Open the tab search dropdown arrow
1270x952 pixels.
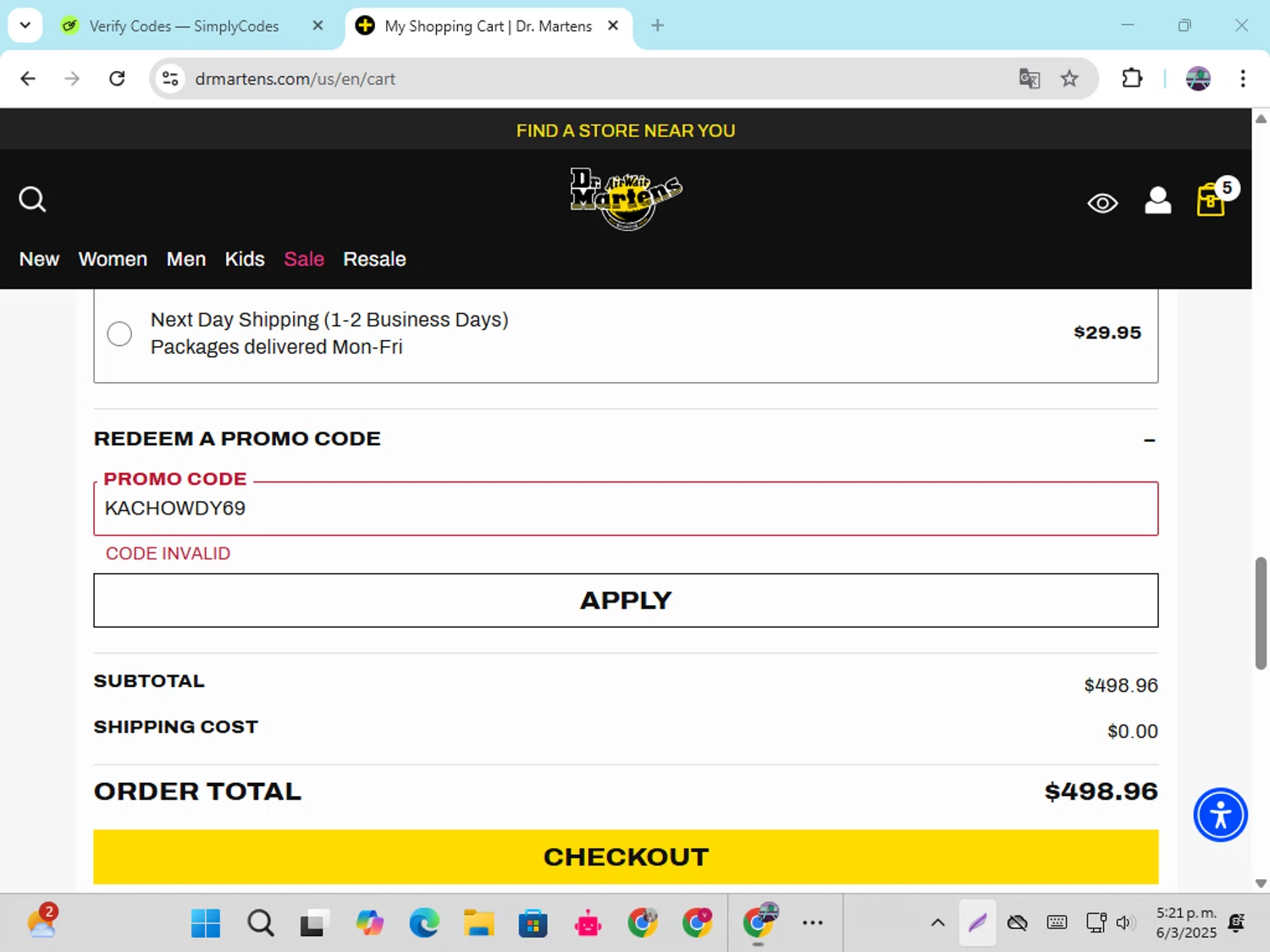[25, 25]
